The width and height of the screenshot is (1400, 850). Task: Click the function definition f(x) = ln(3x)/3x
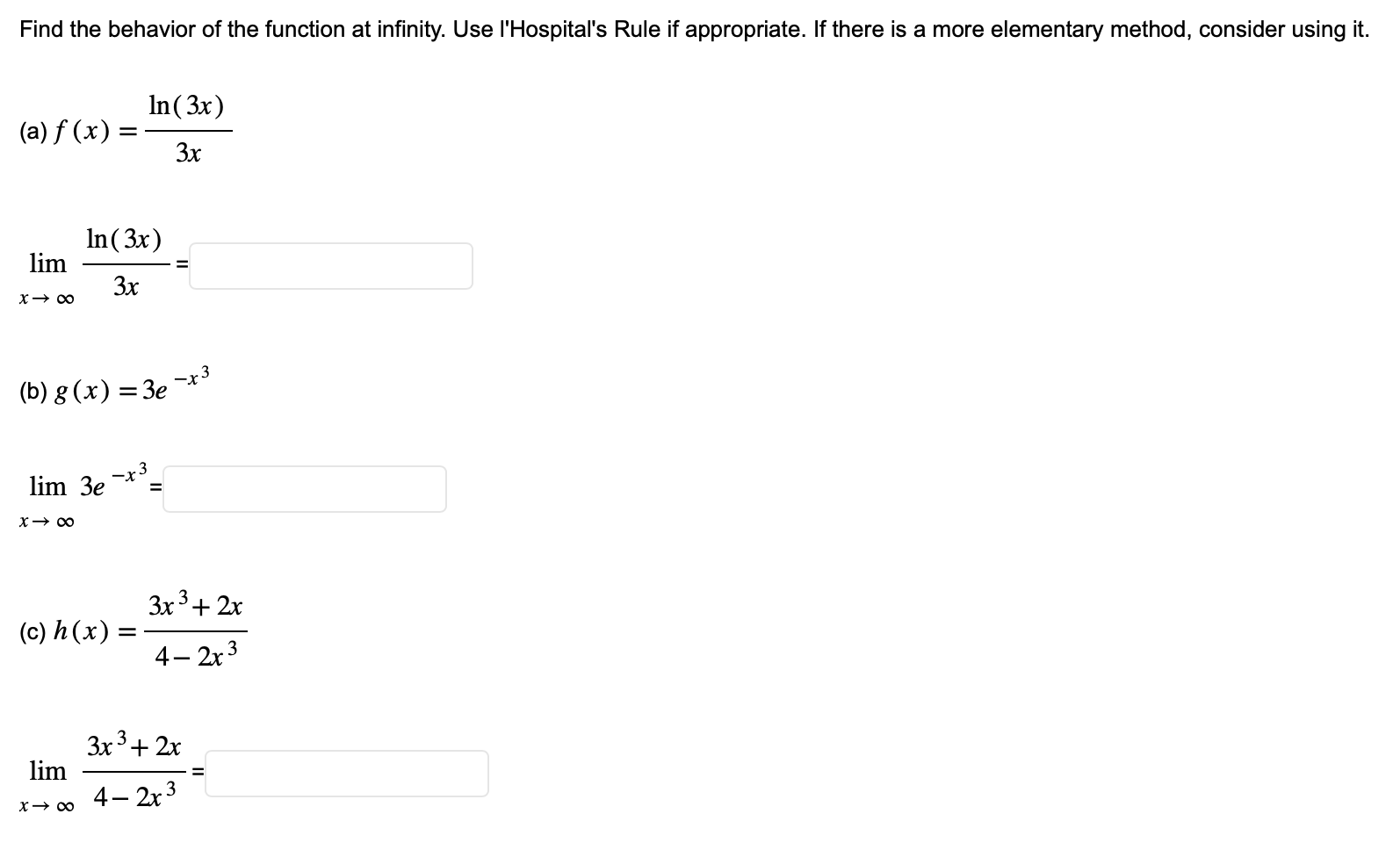[x=123, y=129]
